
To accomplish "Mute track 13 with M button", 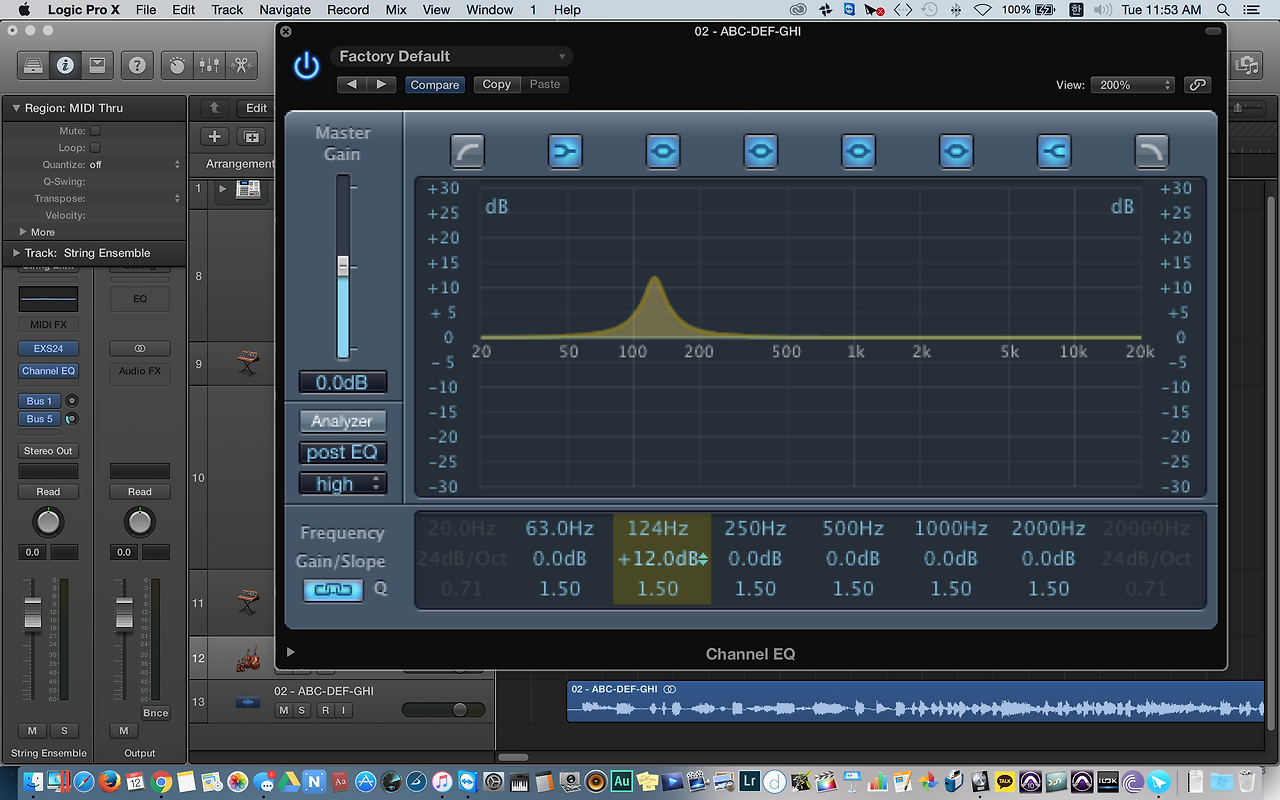I will (x=283, y=711).
